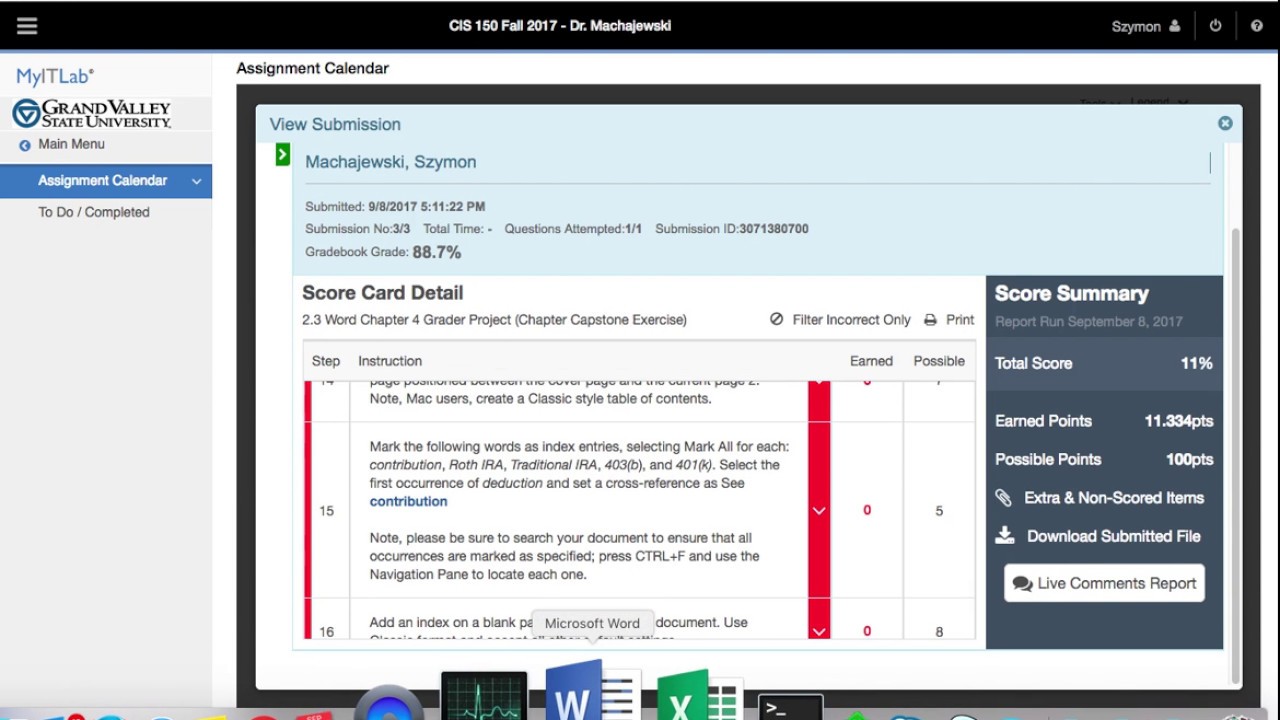Open To Do / Completed page

click(x=94, y=212)
